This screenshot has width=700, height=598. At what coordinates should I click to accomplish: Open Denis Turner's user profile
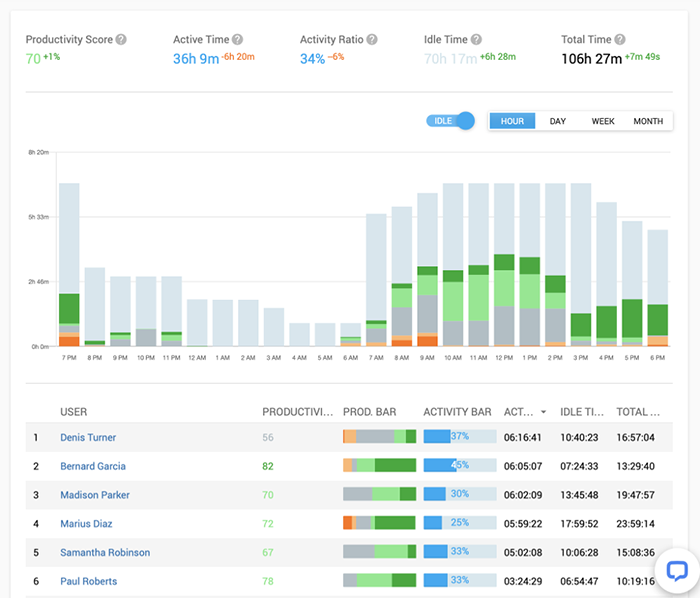coord(88,437)
